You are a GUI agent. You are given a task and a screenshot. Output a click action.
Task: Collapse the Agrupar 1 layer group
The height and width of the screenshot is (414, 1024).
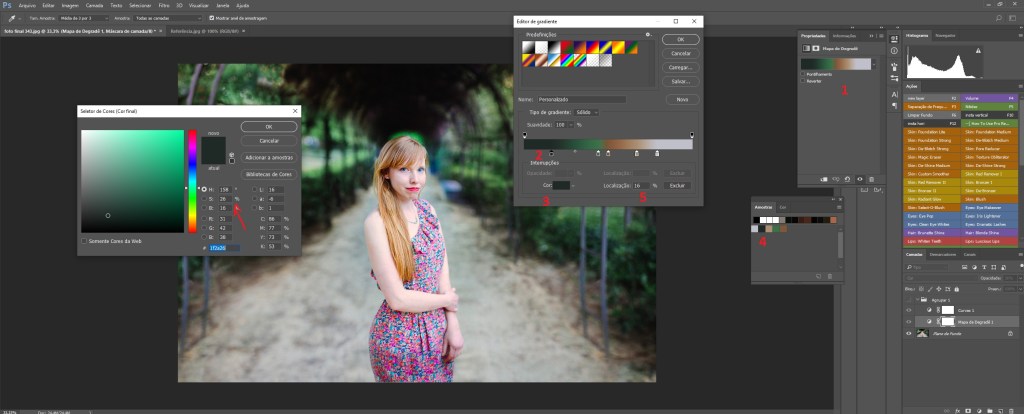click(x=919, y=298)
